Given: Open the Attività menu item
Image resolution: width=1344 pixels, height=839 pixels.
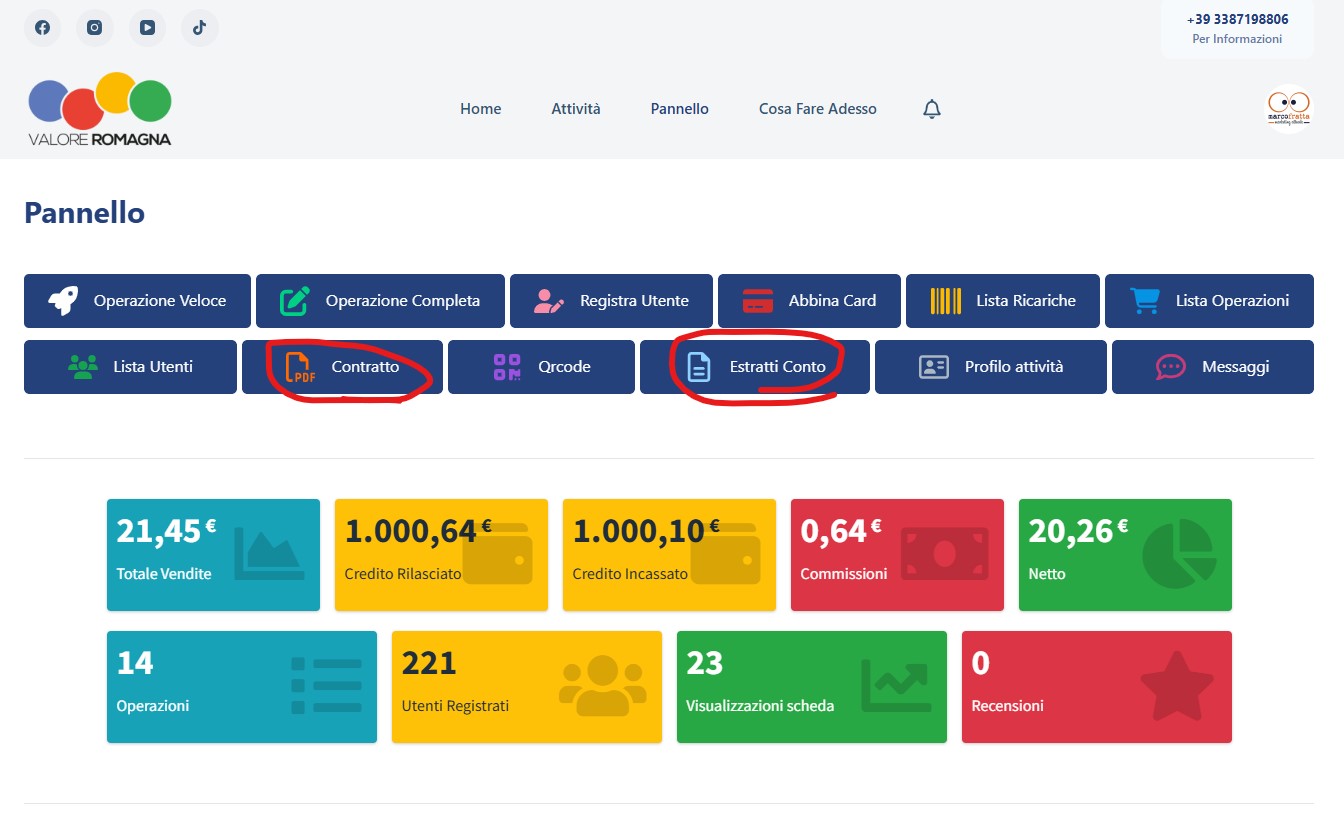Looking at the screenshot, I should 576,109.
